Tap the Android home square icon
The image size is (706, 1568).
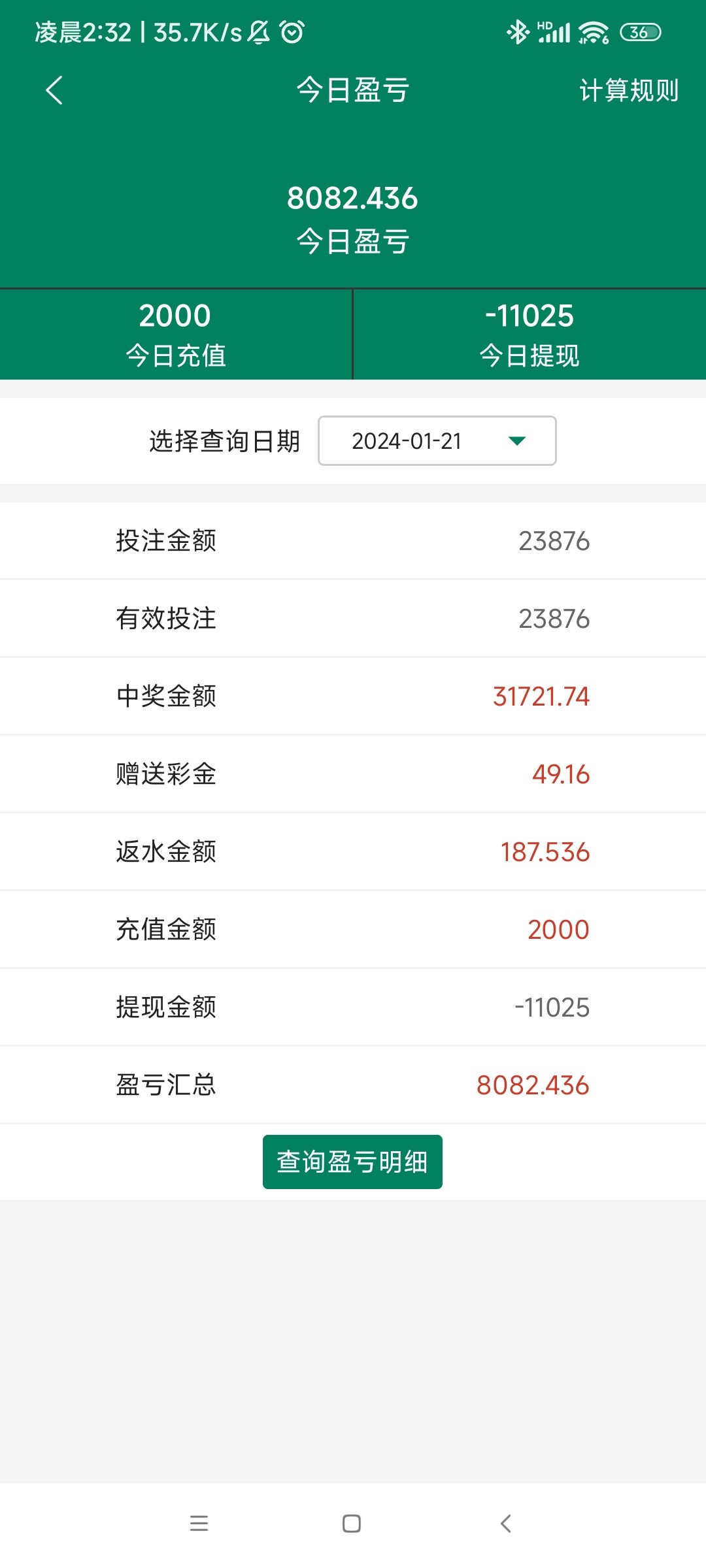352,1524
